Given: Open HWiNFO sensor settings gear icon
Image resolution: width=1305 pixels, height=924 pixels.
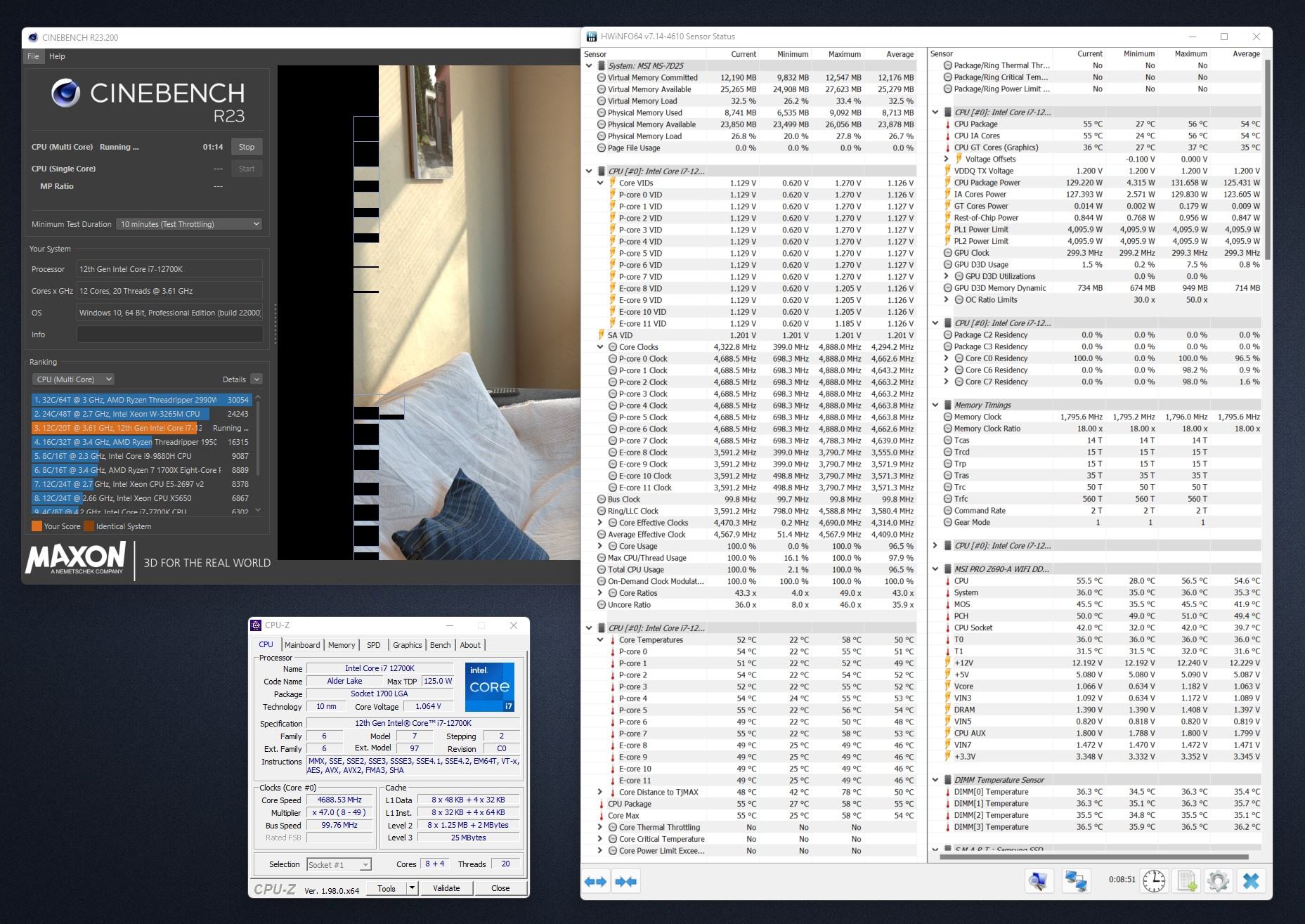Looking at the screenshot, I should [x=1218, y=880].
